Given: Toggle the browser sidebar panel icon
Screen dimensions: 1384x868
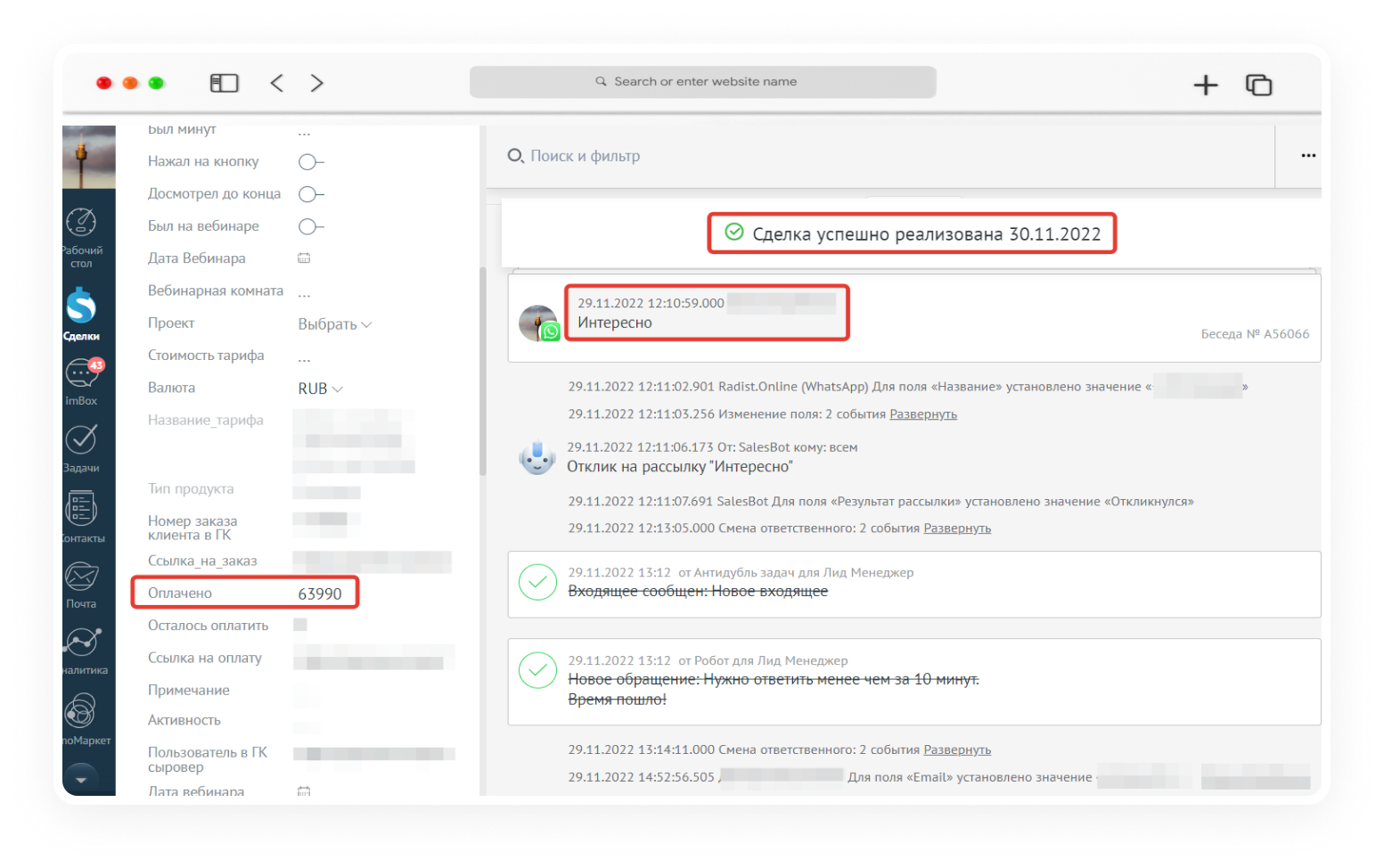Looking at the screenshot, I should pos(224,83).
